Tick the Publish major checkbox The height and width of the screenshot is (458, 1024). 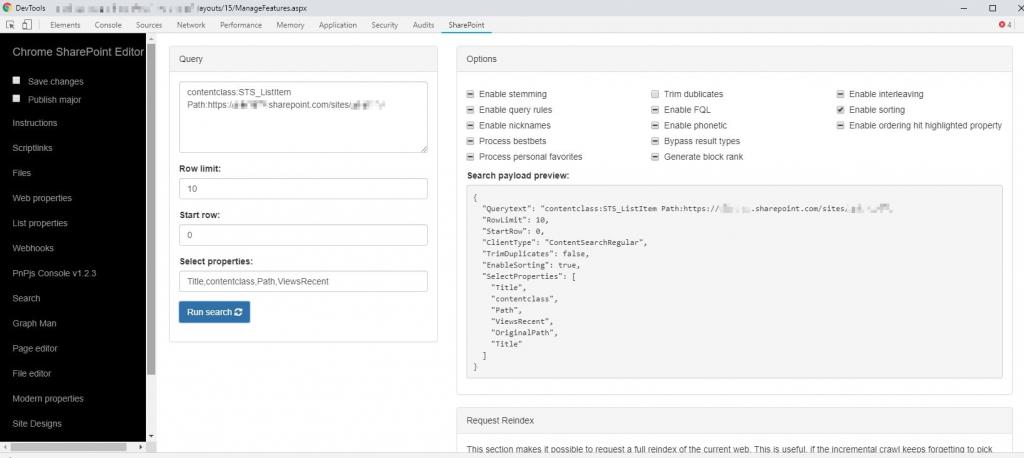click(x=16, y=99)
